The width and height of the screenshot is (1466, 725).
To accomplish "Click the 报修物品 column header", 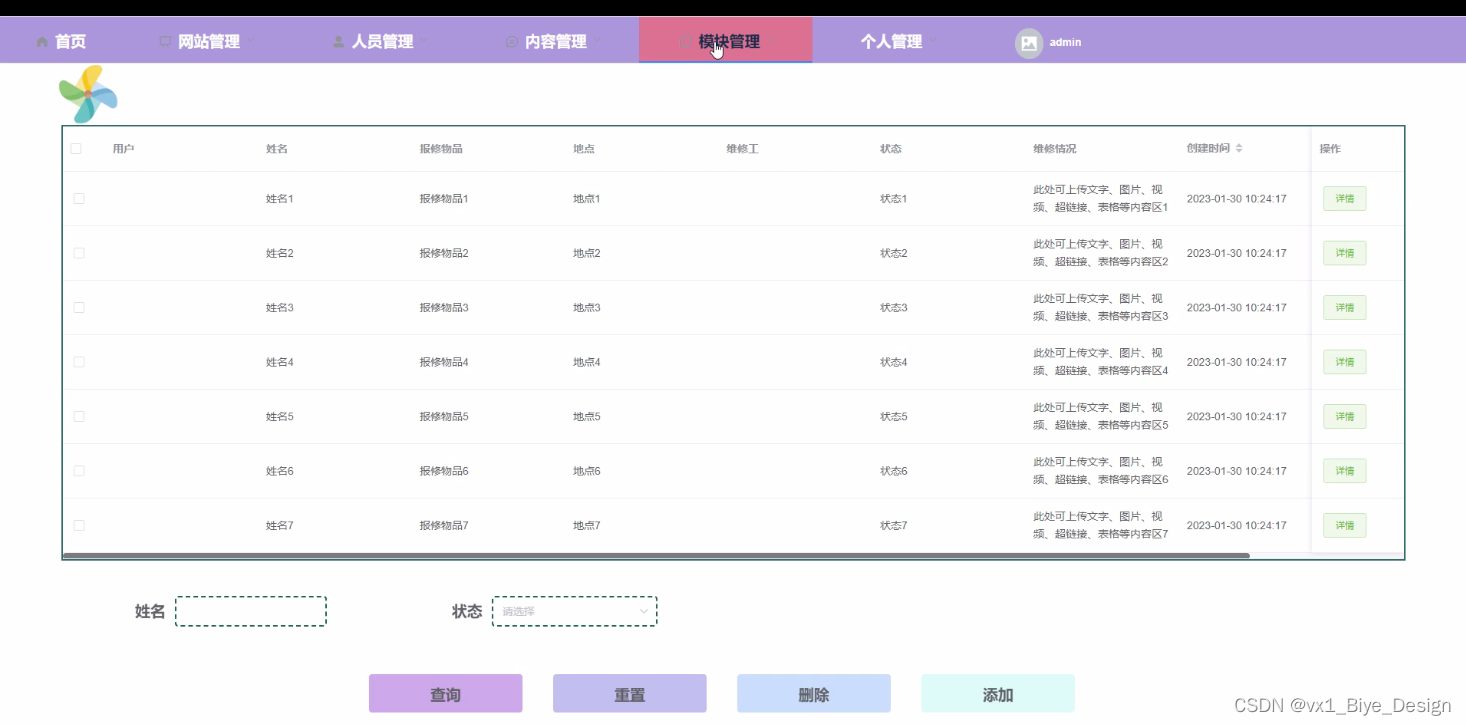I will 441,149.
